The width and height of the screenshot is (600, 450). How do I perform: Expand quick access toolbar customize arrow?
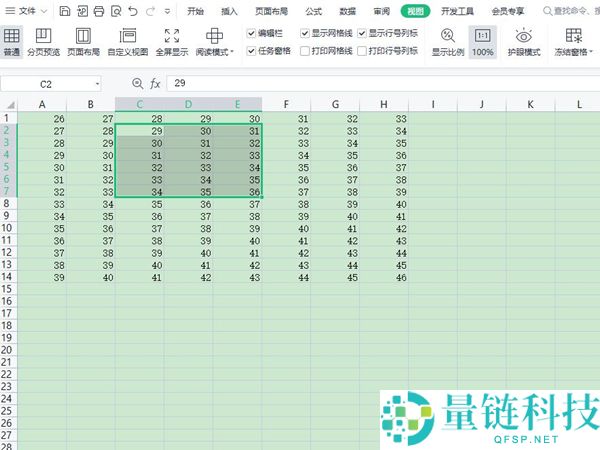(x=167, y=11)
